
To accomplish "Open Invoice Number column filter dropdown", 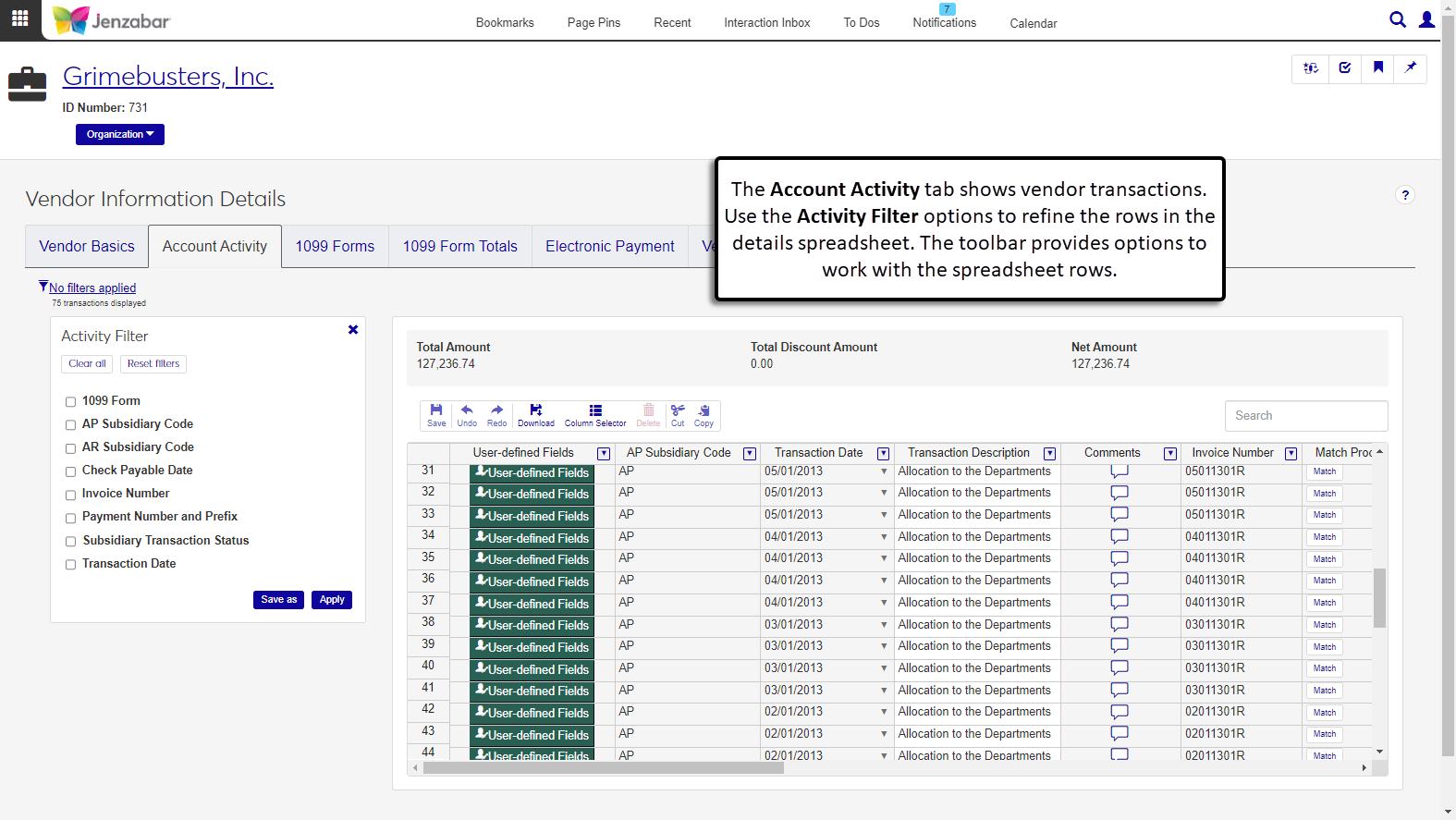I will click(1291, 454).
